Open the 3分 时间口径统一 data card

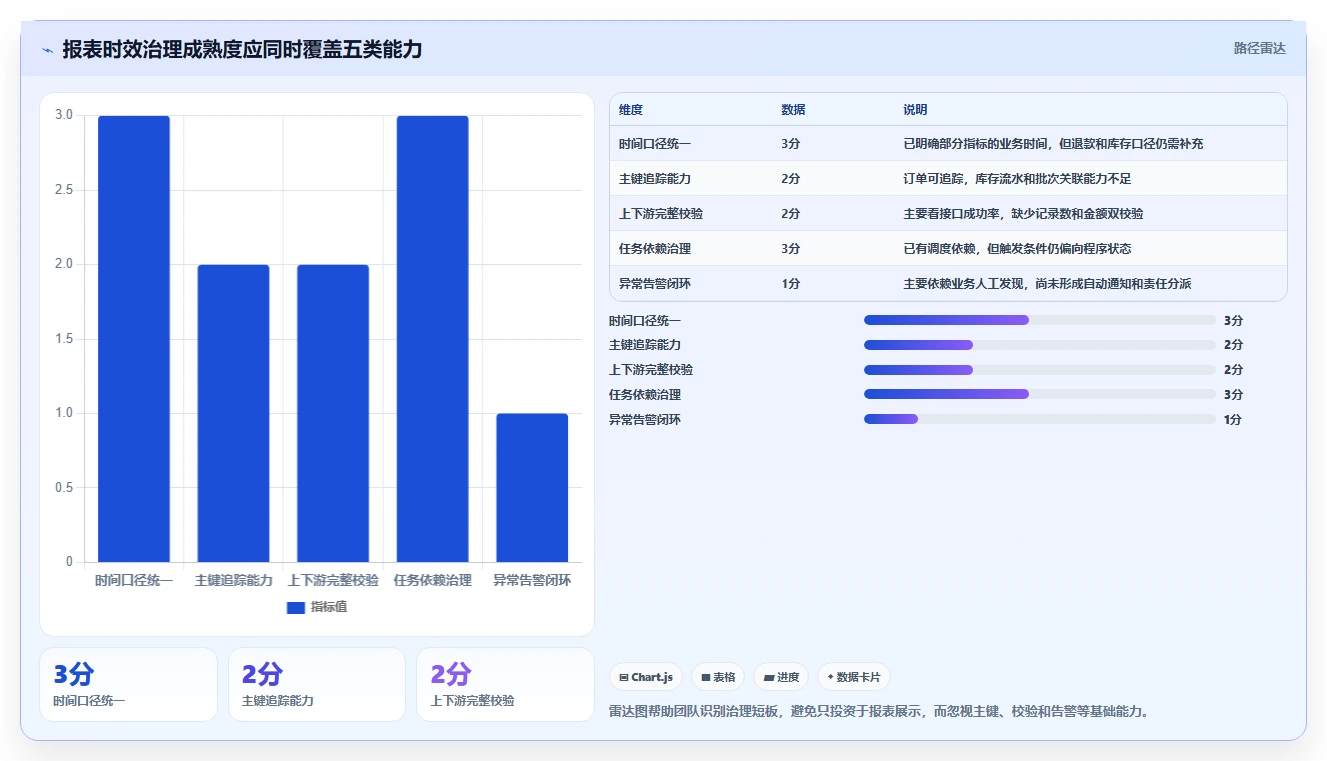(128, 684)
